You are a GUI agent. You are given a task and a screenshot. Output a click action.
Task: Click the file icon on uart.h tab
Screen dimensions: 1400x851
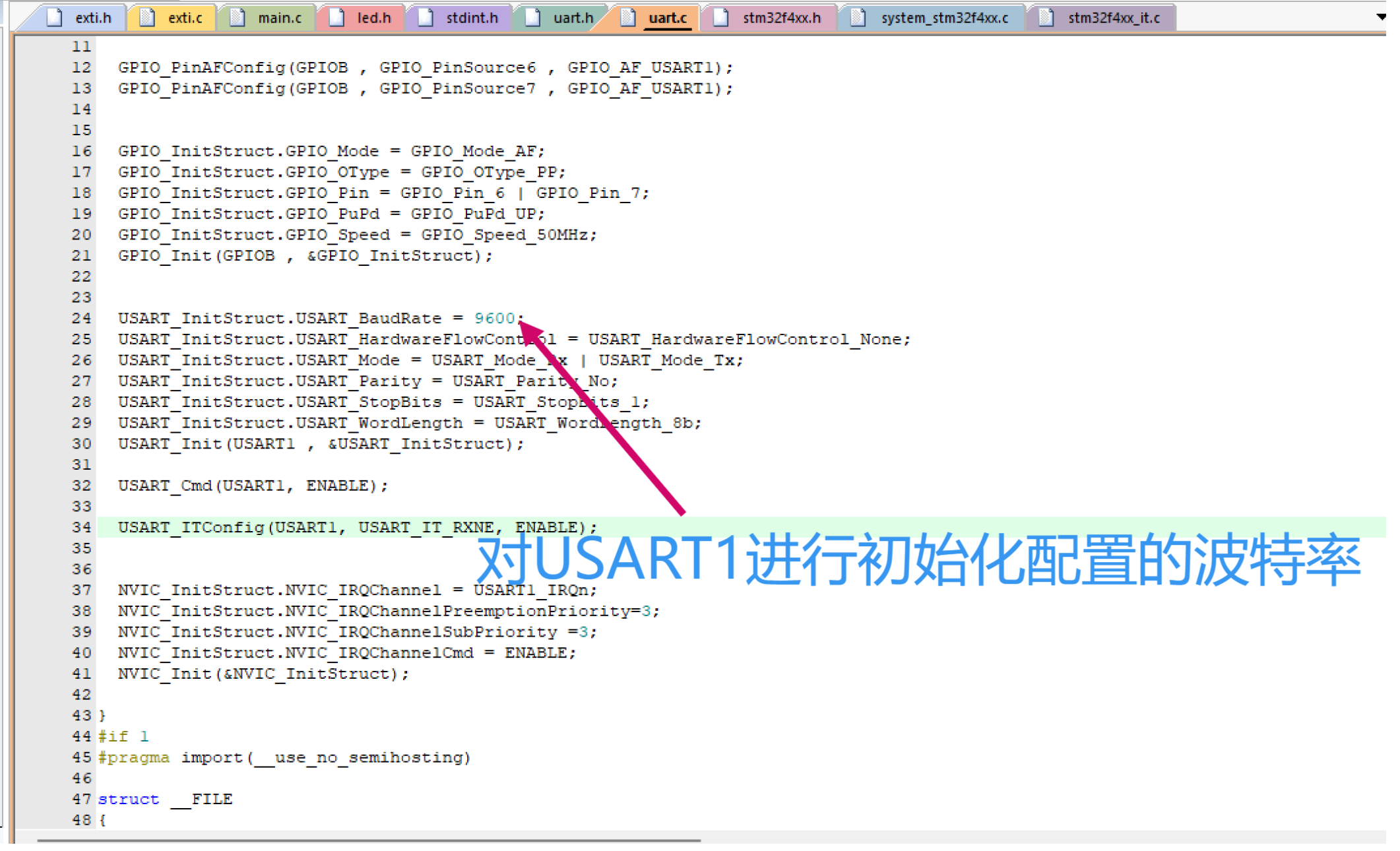click(x=533, y=18)
